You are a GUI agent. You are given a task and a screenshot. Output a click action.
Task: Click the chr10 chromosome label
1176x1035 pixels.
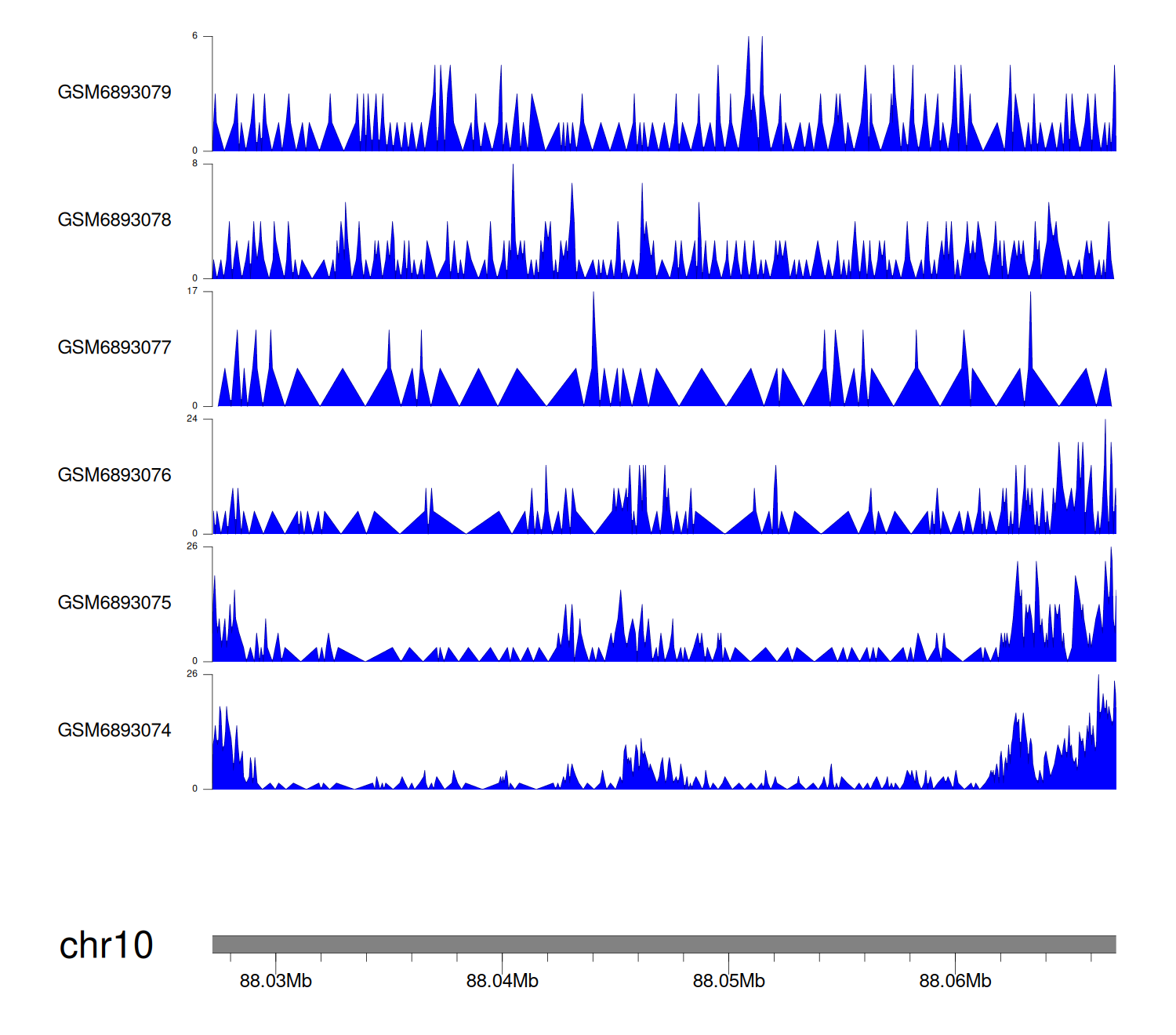coord(106,946)
